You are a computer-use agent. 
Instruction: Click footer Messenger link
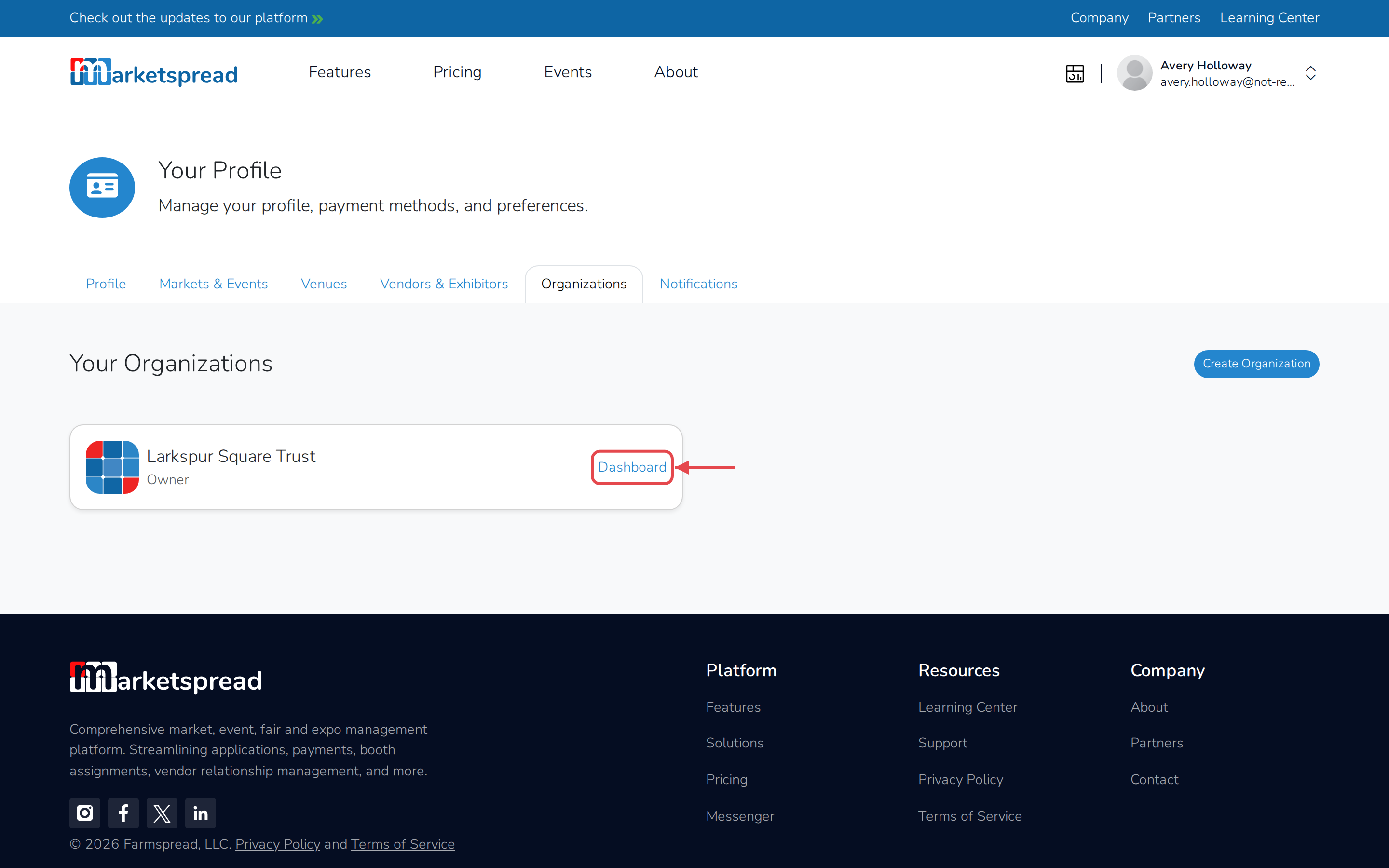[740, 816]
